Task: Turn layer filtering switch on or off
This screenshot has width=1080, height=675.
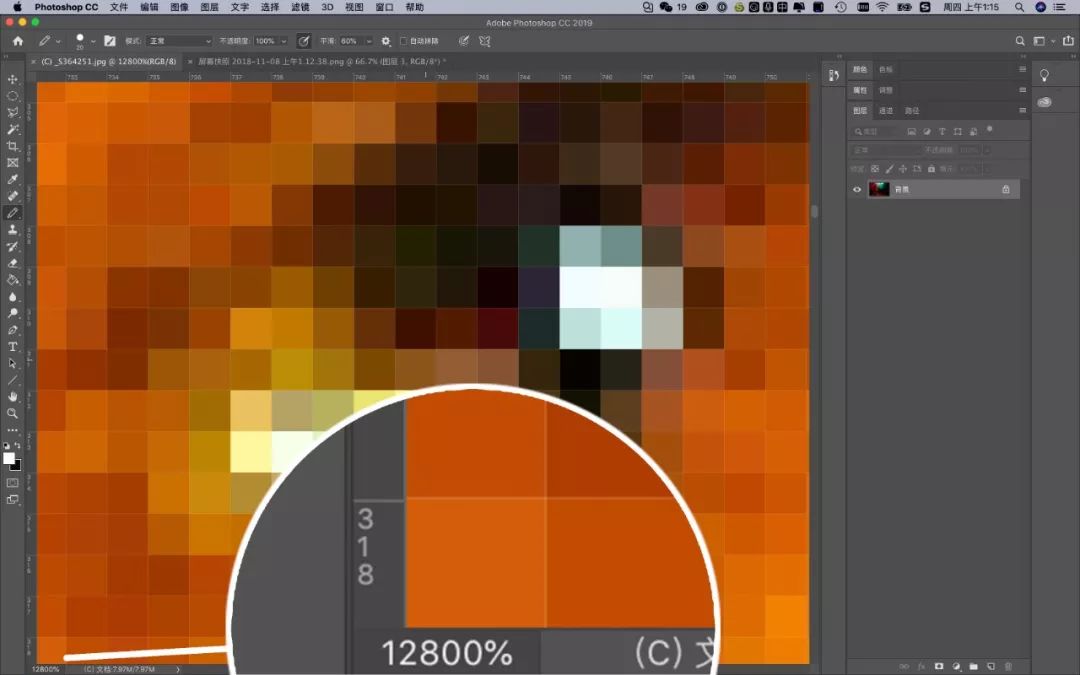Action: [x=990, y=129]
